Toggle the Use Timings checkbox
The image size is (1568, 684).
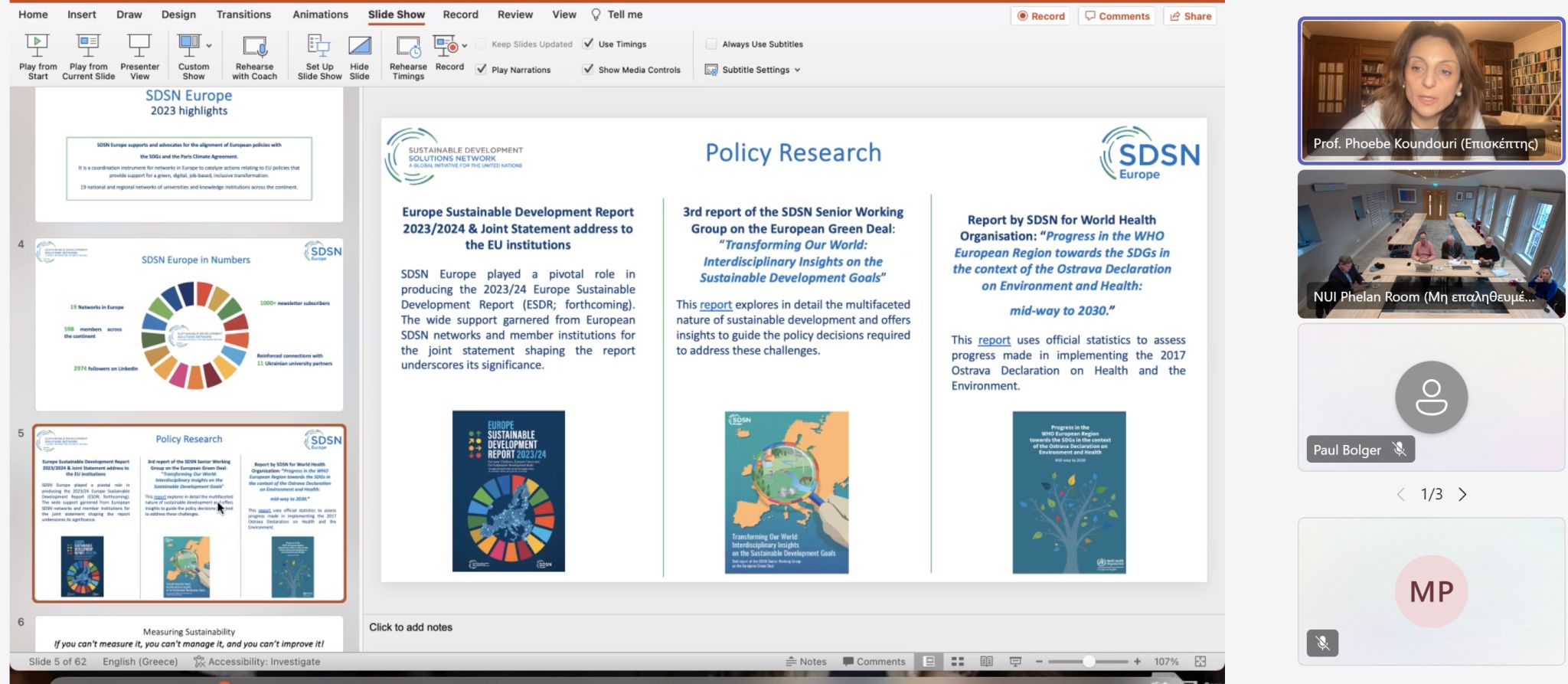click(x=588, y=44)
